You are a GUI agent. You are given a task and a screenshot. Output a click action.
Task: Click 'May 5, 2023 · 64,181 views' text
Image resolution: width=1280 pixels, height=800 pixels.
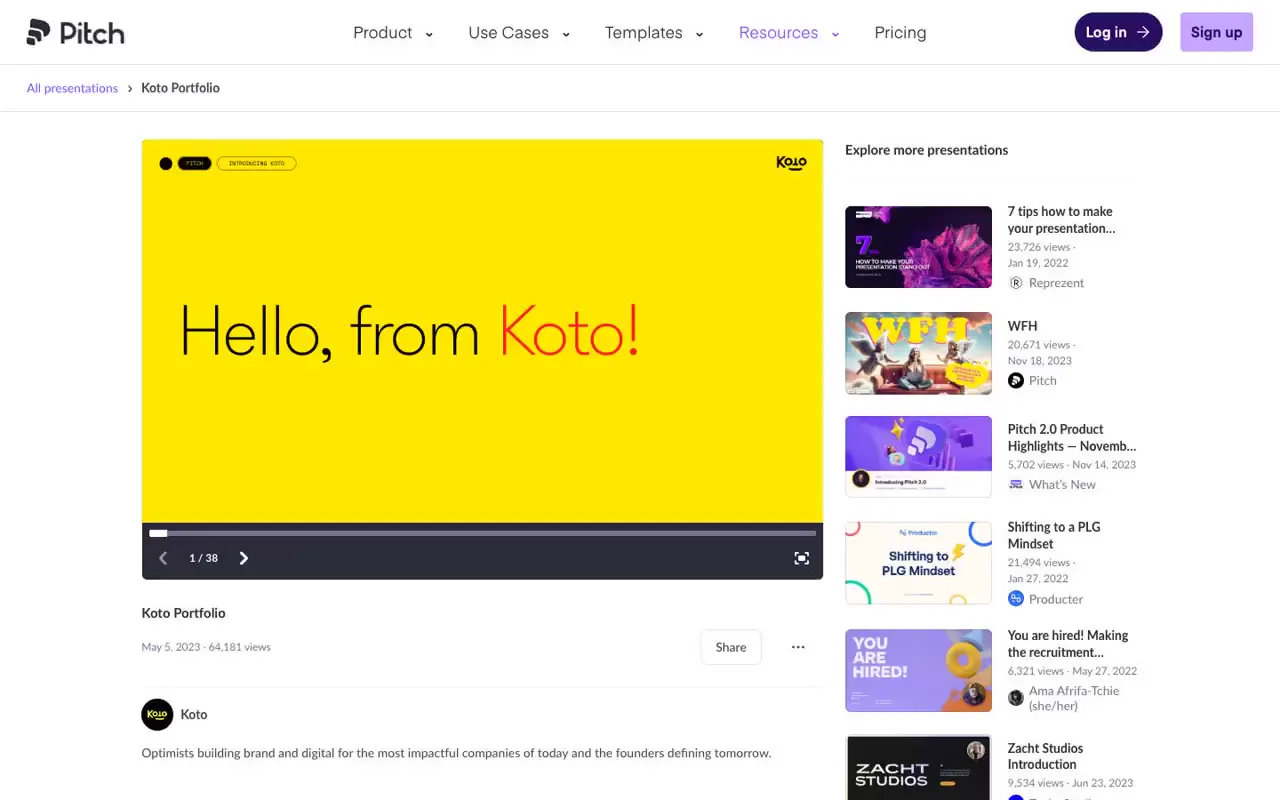[x=206, y=647]
